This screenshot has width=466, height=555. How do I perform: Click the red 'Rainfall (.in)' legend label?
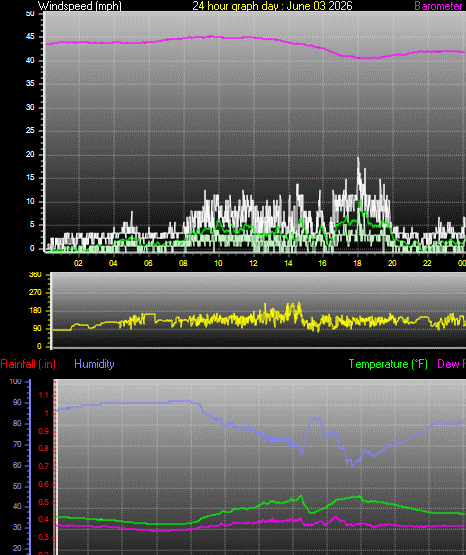[28, 364]
